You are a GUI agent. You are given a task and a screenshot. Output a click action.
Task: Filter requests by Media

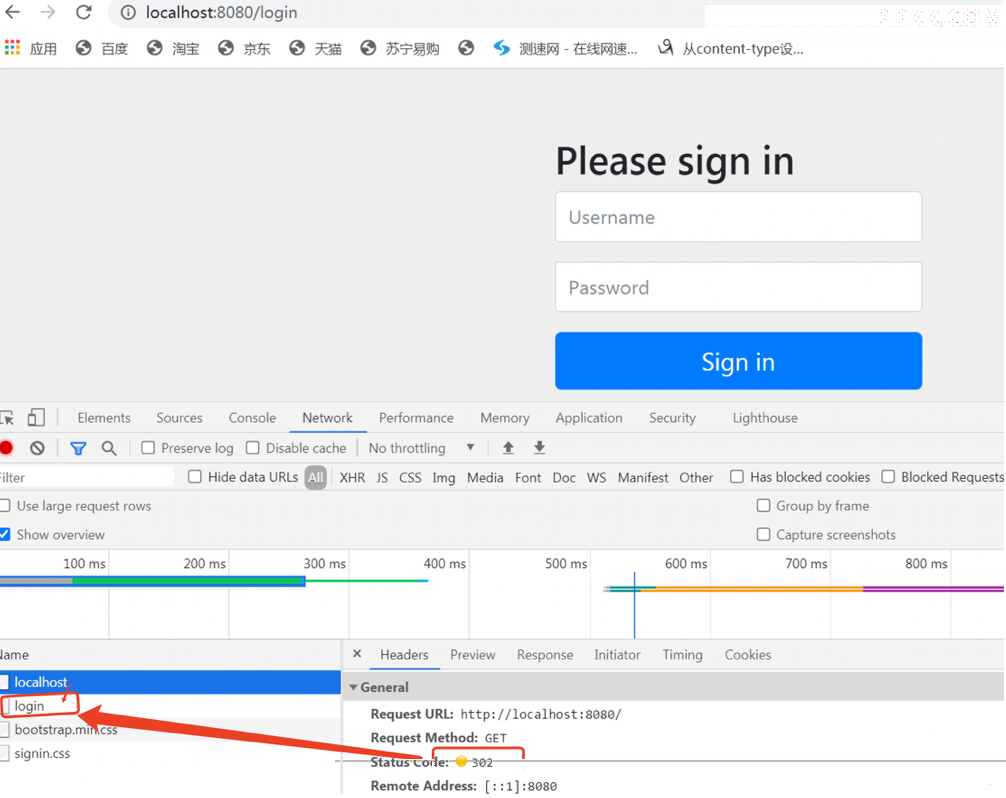point(485,477)
